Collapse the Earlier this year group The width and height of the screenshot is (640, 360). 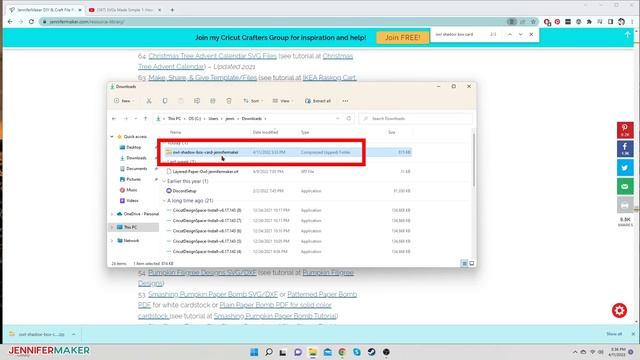[164, 181]
